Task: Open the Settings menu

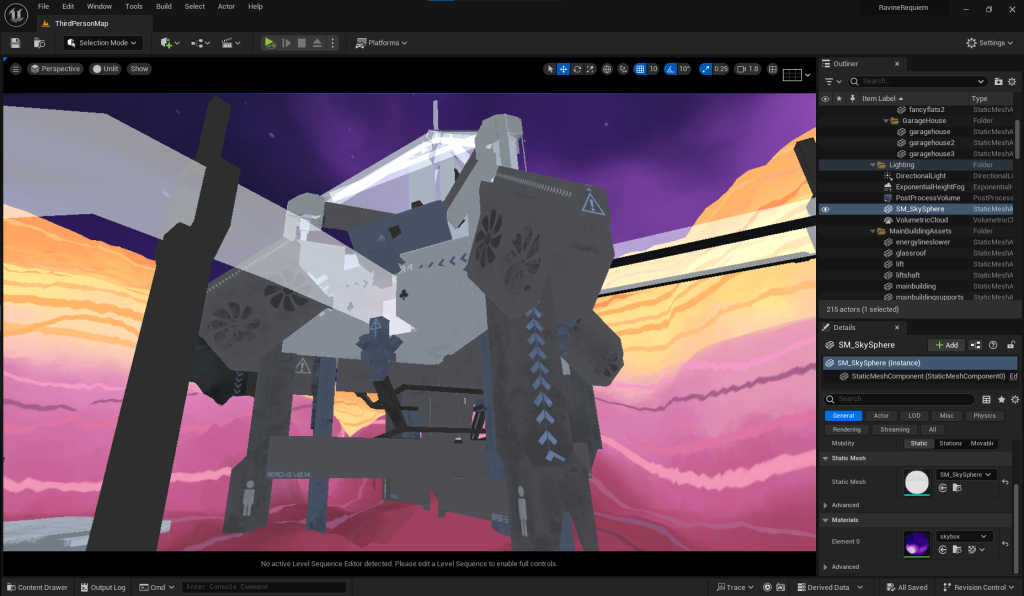Action: 989,43
